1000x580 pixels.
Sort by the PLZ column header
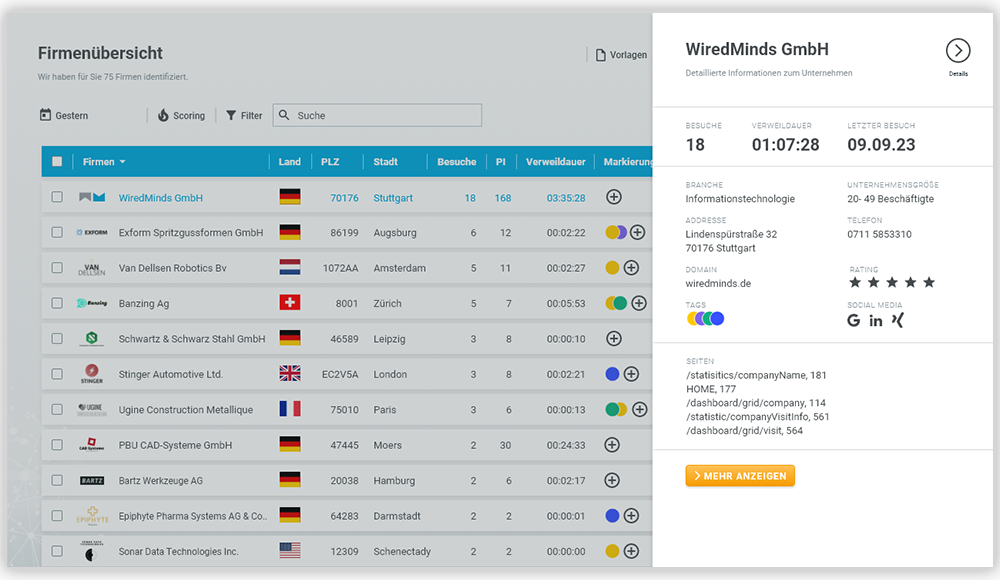tap(330, 161)
